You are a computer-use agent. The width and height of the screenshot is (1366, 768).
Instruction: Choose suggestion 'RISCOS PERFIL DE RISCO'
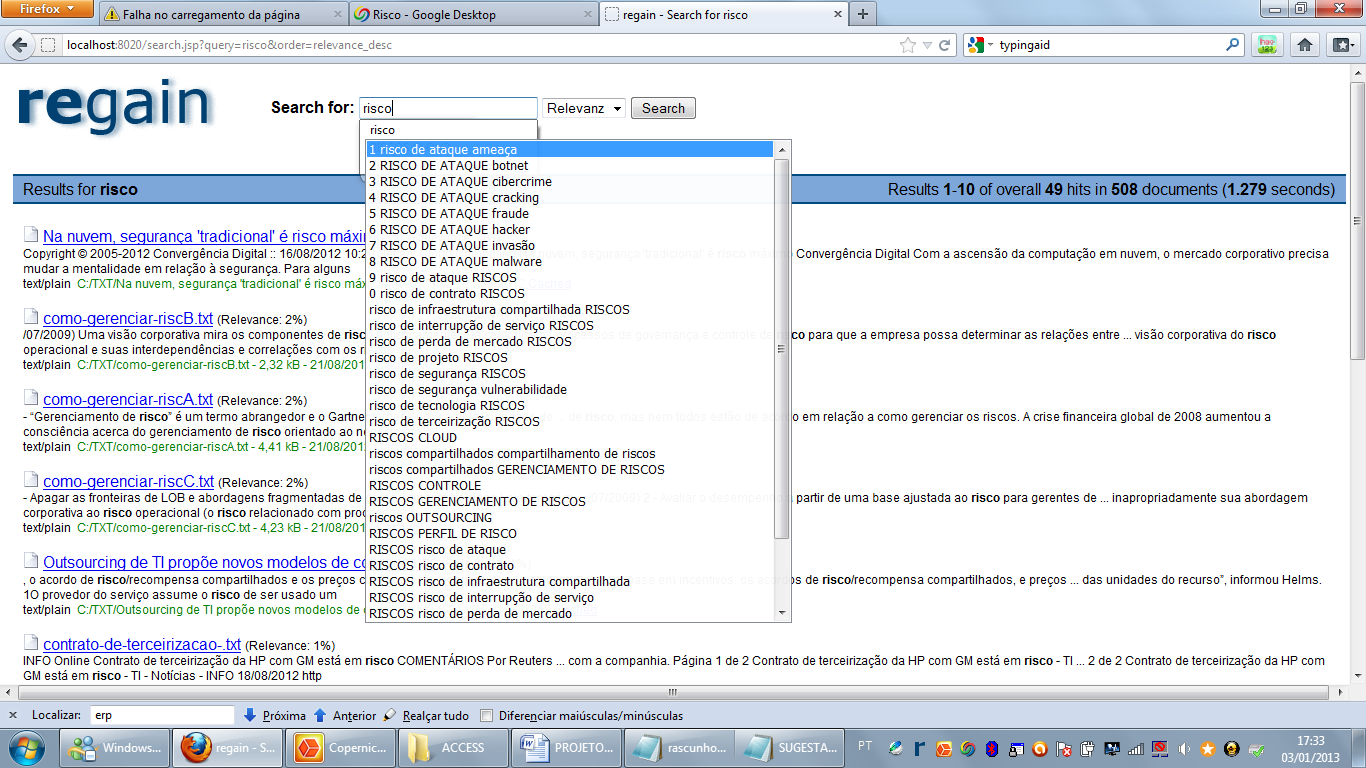tap(570, 533)
